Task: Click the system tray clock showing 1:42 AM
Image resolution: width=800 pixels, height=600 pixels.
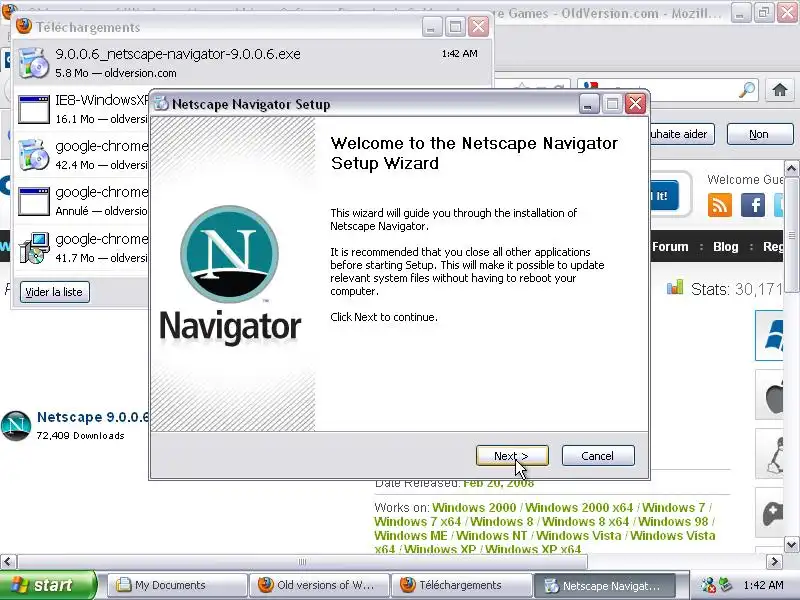Action: pos(763,585)
